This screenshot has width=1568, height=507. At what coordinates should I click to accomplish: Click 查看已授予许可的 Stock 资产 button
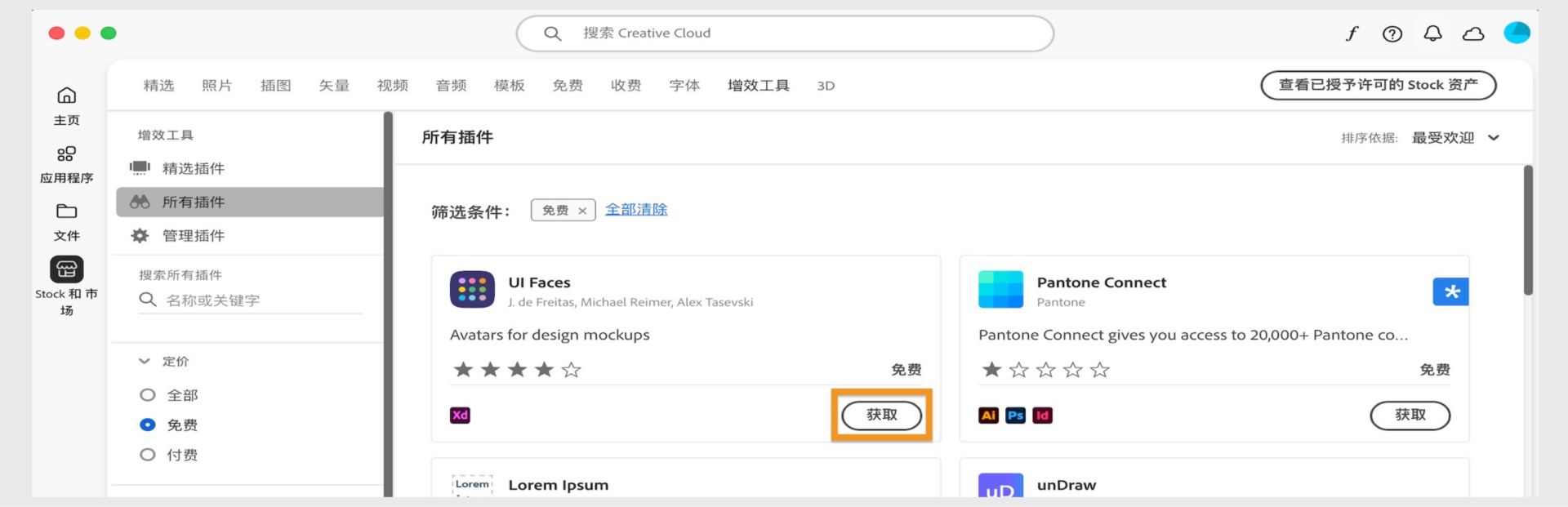(x=1378, y=85)
